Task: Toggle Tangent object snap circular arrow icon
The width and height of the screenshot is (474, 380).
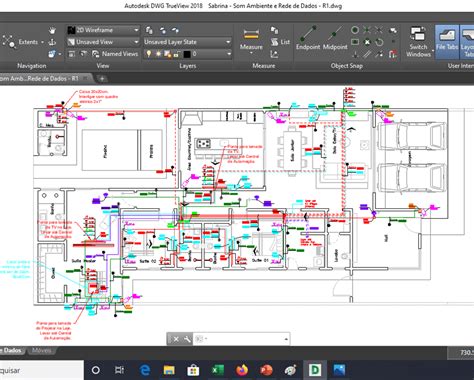Action: tap(379, 42)
